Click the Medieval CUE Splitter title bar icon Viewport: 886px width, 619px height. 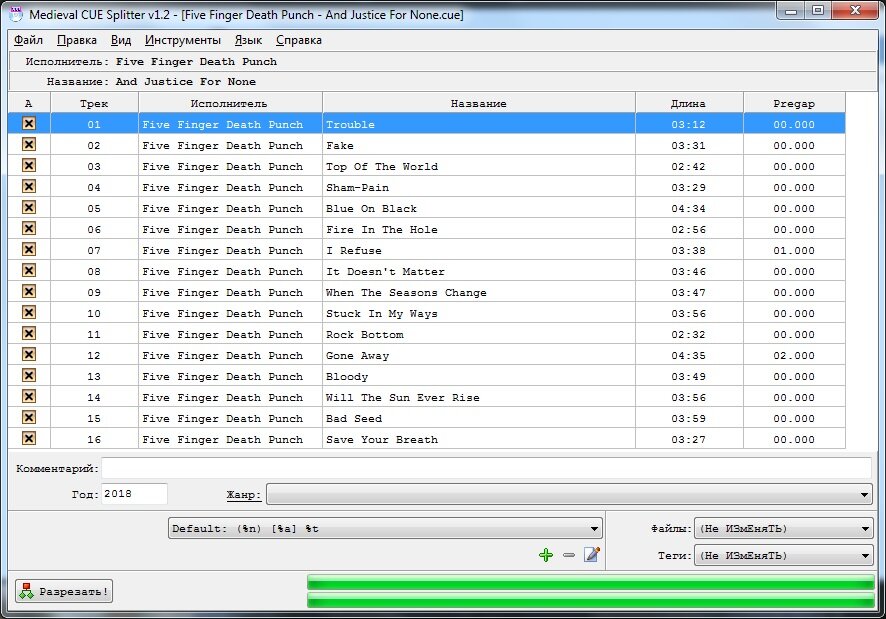(16, 15)
